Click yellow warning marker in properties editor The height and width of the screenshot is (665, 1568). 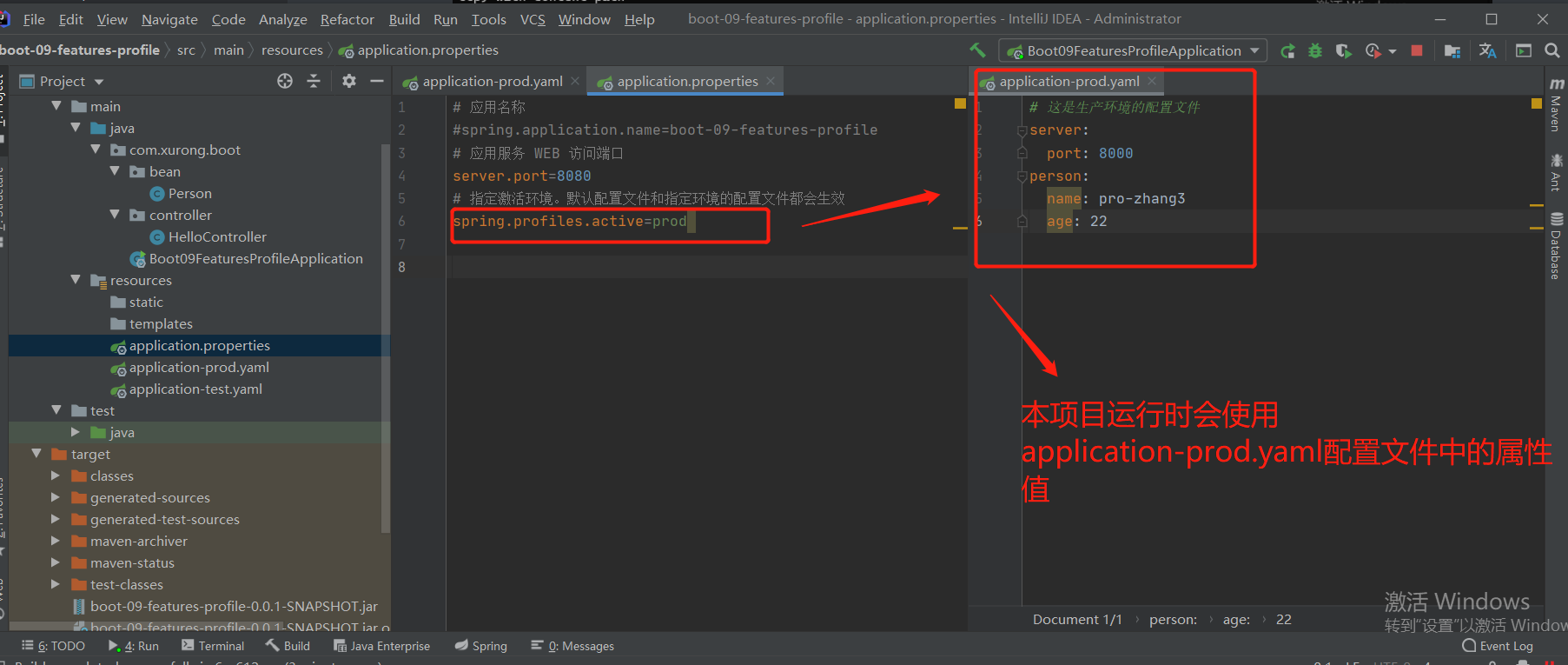tap(960, 103)
